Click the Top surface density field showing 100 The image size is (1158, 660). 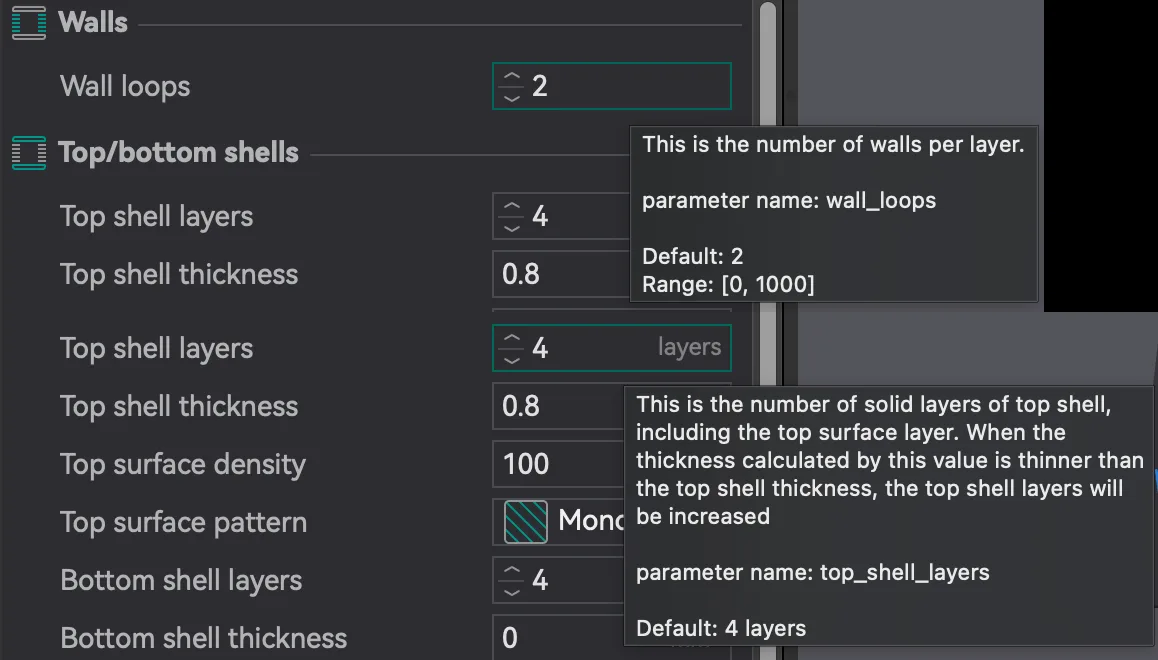pos(559,464)
